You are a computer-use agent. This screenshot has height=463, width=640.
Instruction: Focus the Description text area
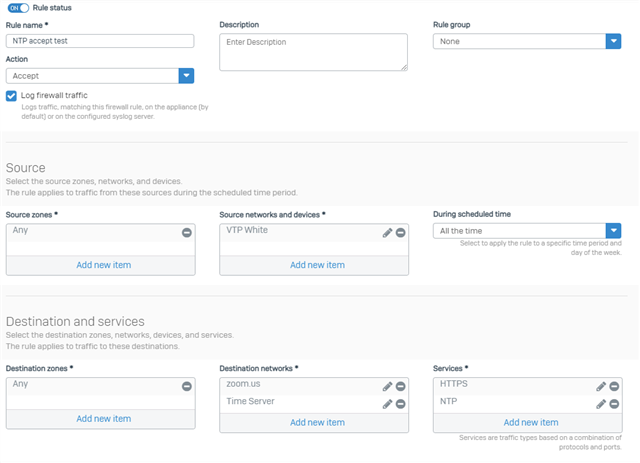[x=313, y=52]
